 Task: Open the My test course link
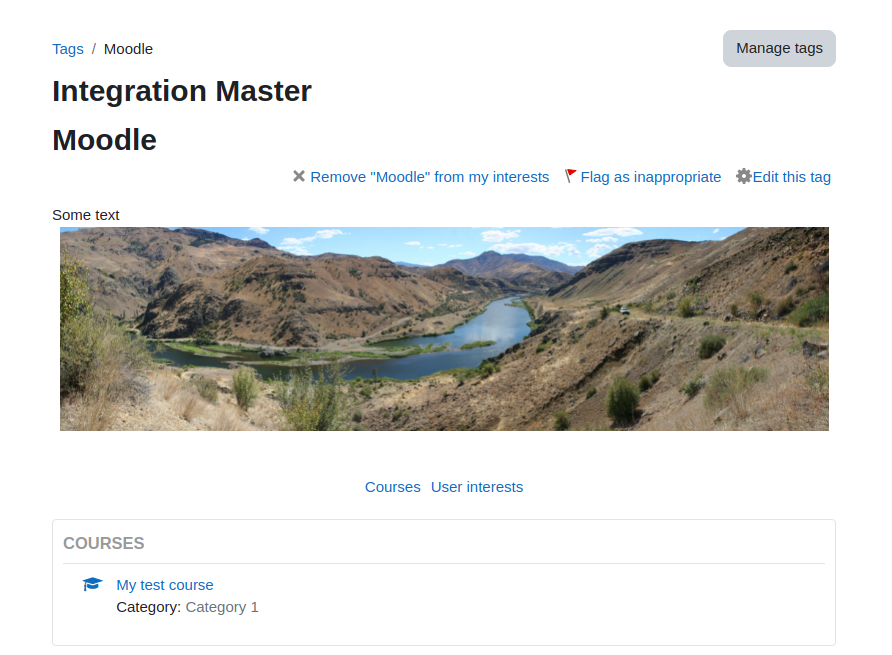click(x=165, y=585)
